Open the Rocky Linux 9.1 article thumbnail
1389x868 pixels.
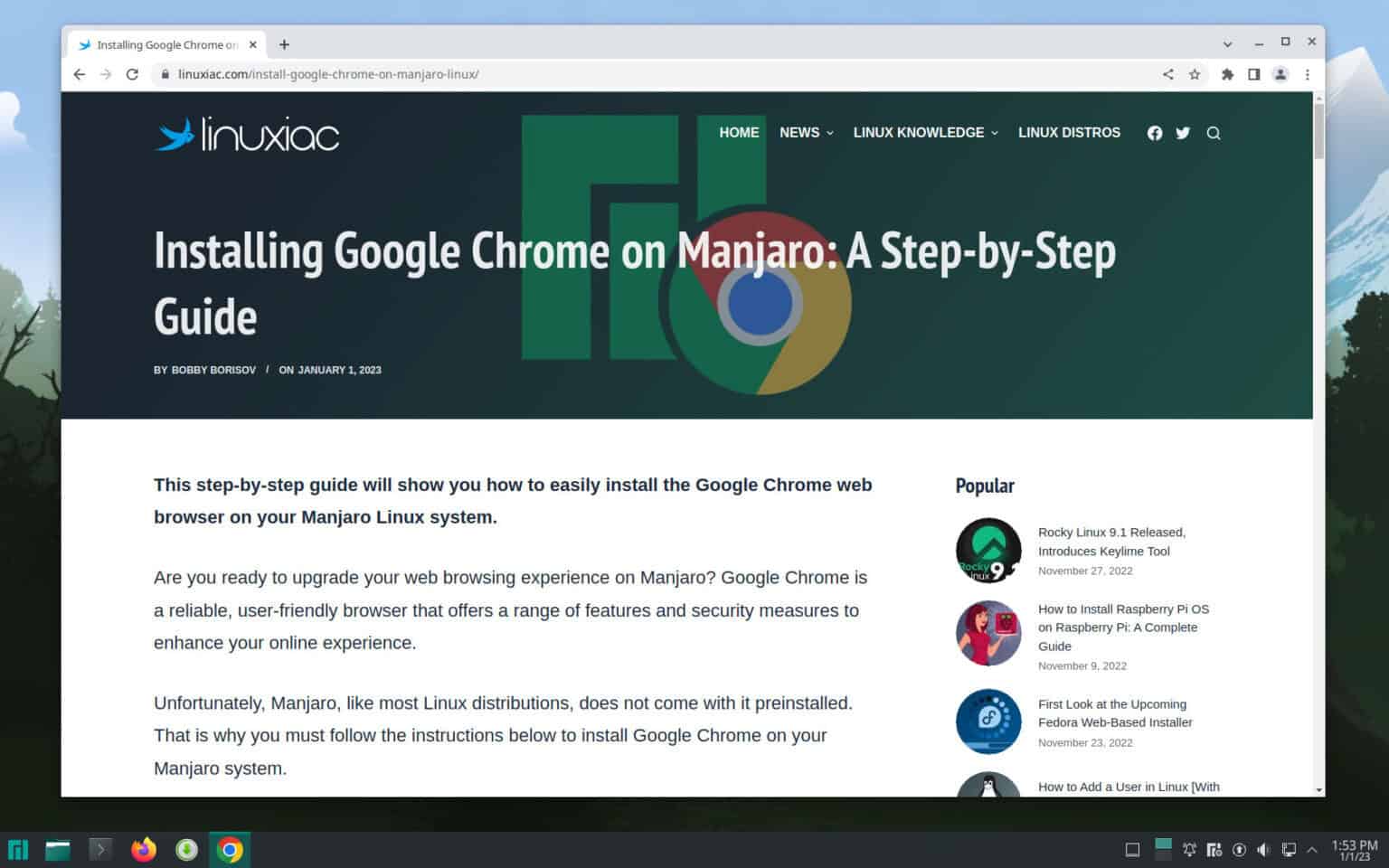[987, 550]
